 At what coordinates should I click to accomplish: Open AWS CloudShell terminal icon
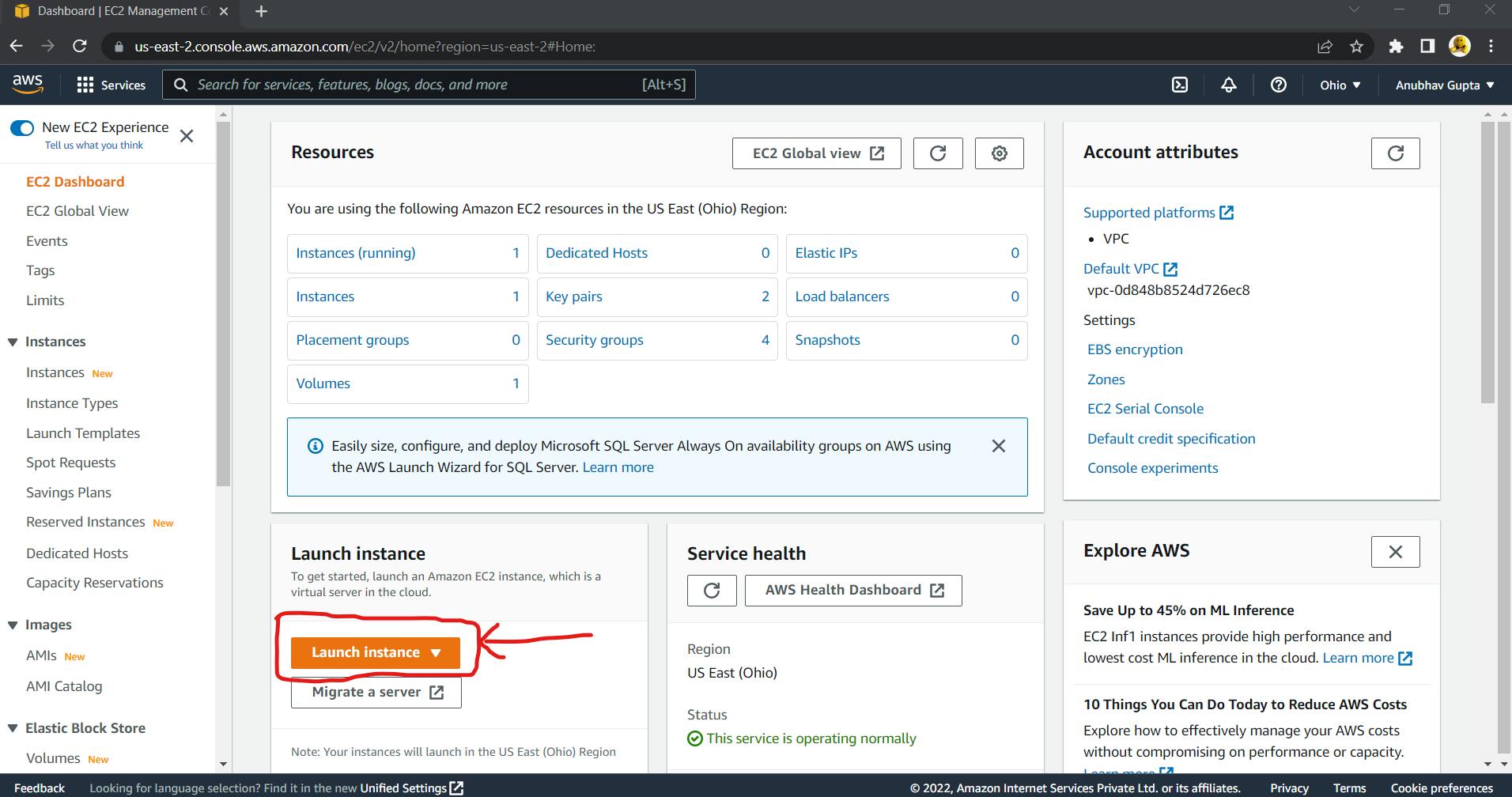1179,85
